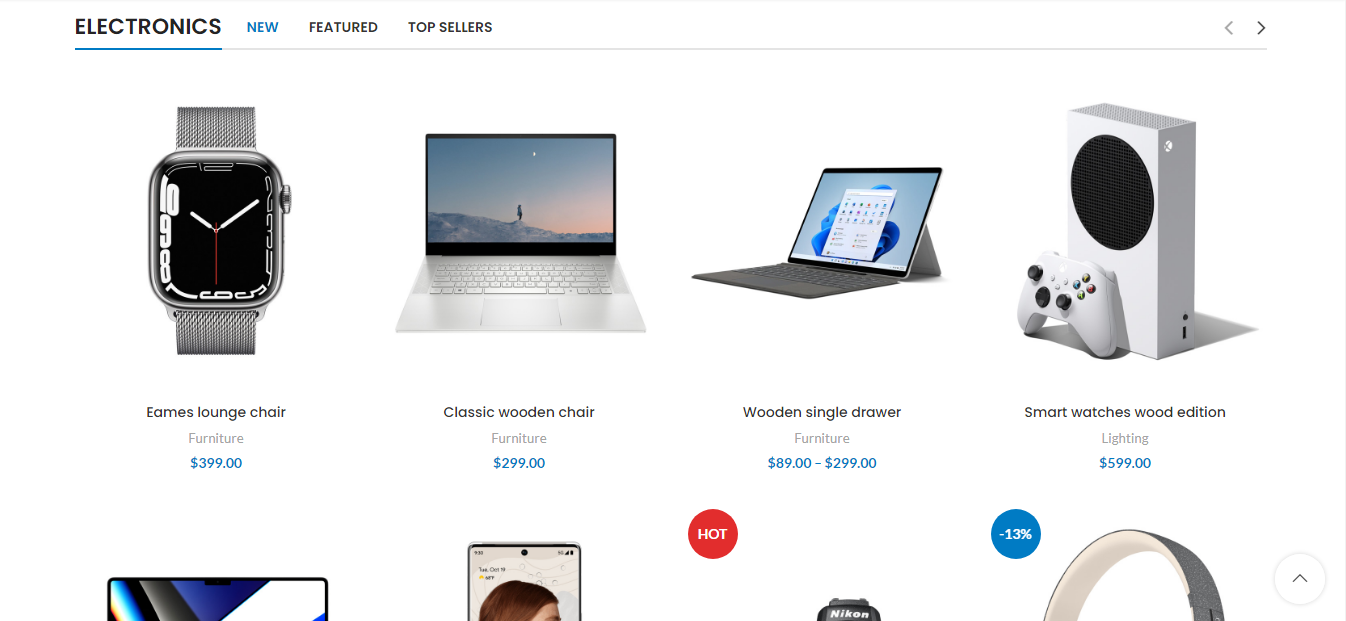This screenshot has width=1346, height=621.
Task: Select the silver laptop product image
Action: tap(519, 232)
